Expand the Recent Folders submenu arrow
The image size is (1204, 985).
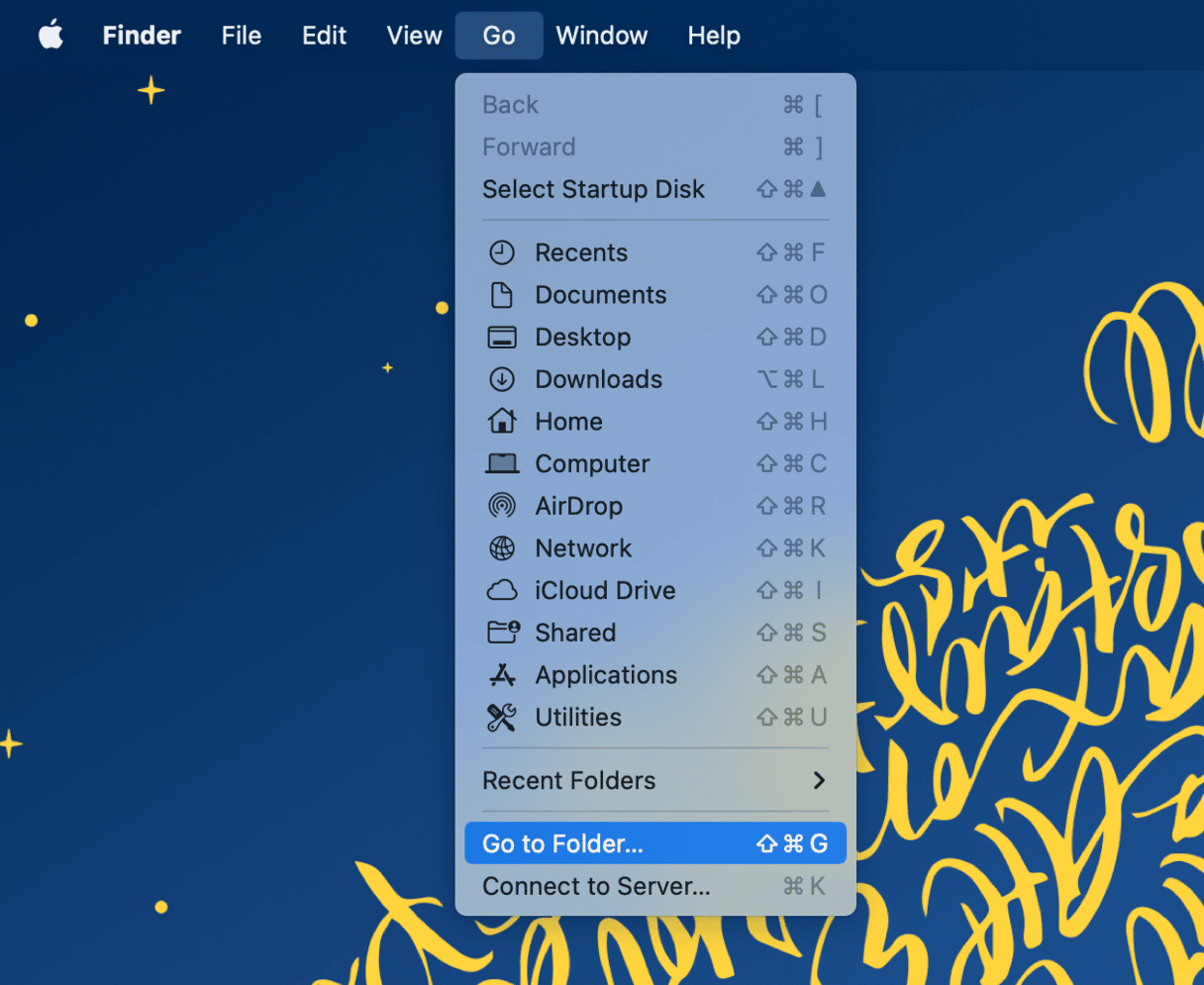(x=819, y=780)
